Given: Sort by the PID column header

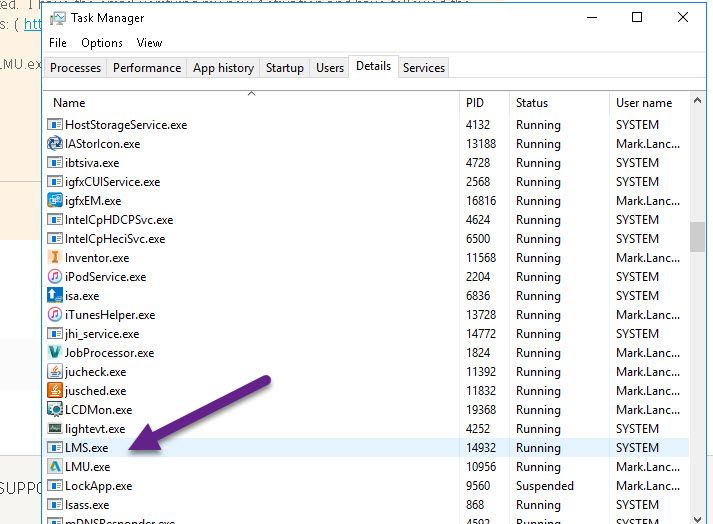Looking at the screenshot, I should [x=484, y=103].
